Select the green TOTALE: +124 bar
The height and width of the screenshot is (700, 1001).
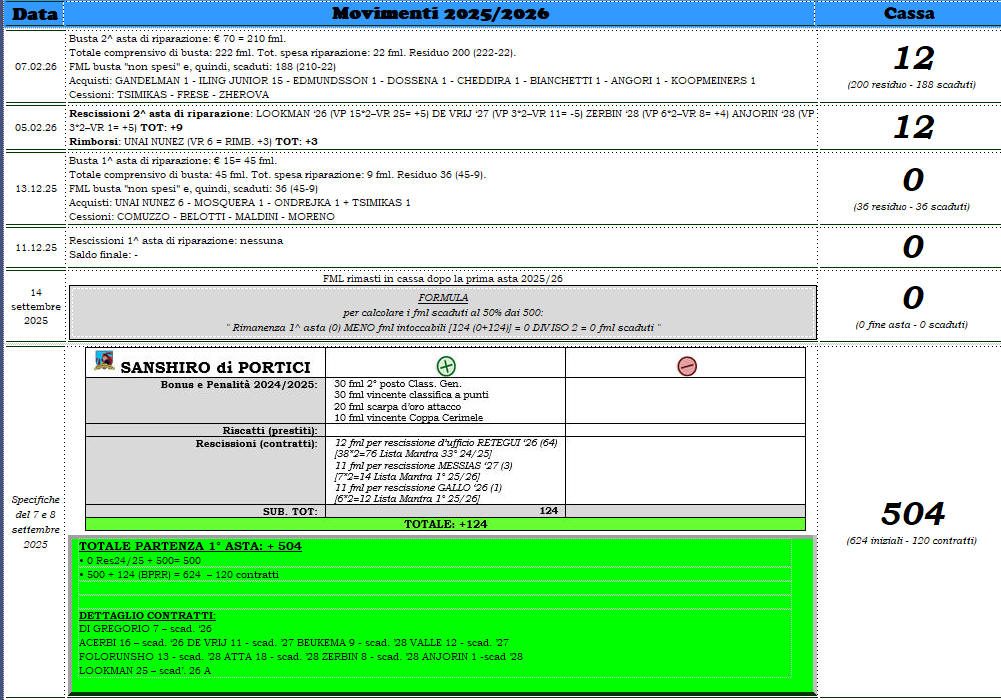(x=444, y=524)
